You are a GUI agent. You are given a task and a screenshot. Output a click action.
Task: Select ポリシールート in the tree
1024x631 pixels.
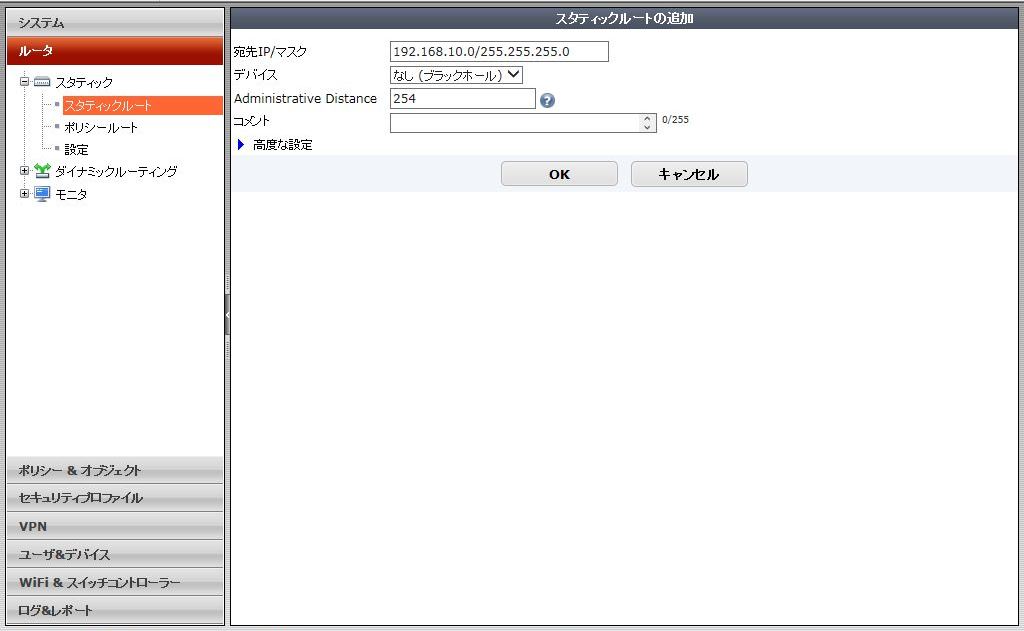click(101, 128)
